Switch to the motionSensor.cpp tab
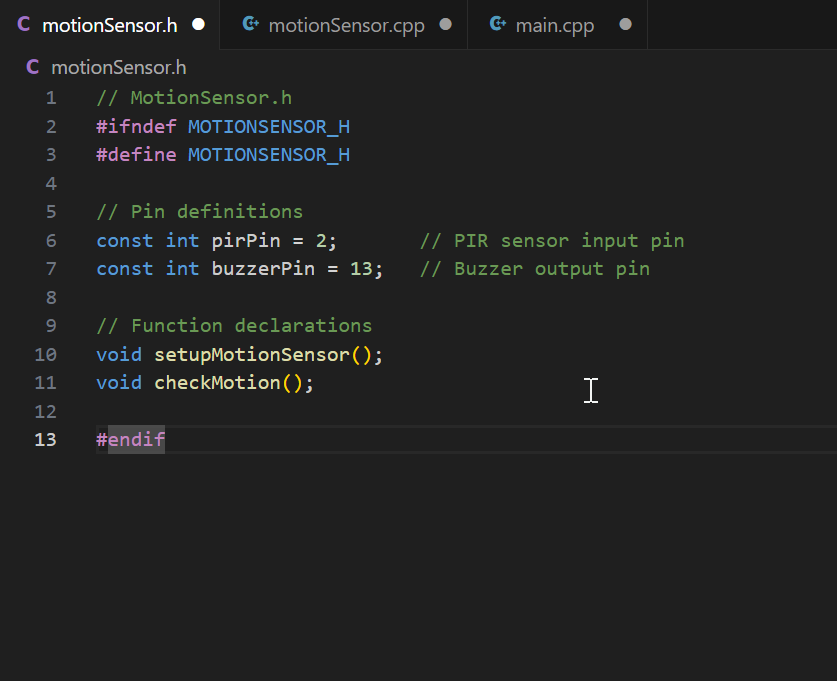The image size is (837, 681). point(346,25)
